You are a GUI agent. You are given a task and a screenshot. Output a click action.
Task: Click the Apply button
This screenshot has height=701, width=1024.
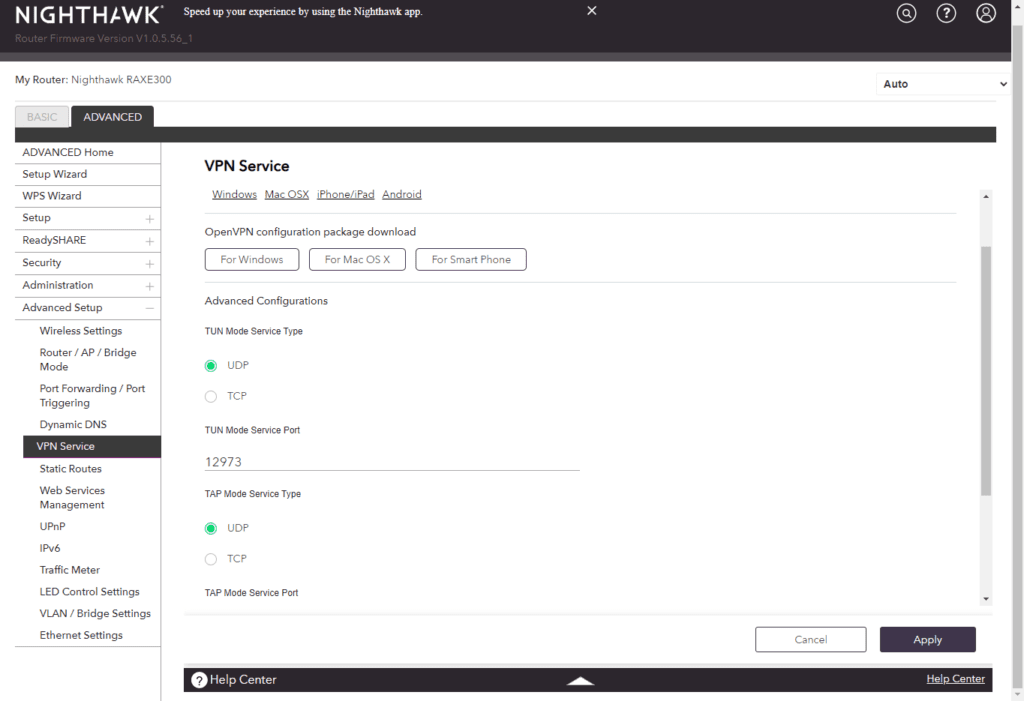927,640
